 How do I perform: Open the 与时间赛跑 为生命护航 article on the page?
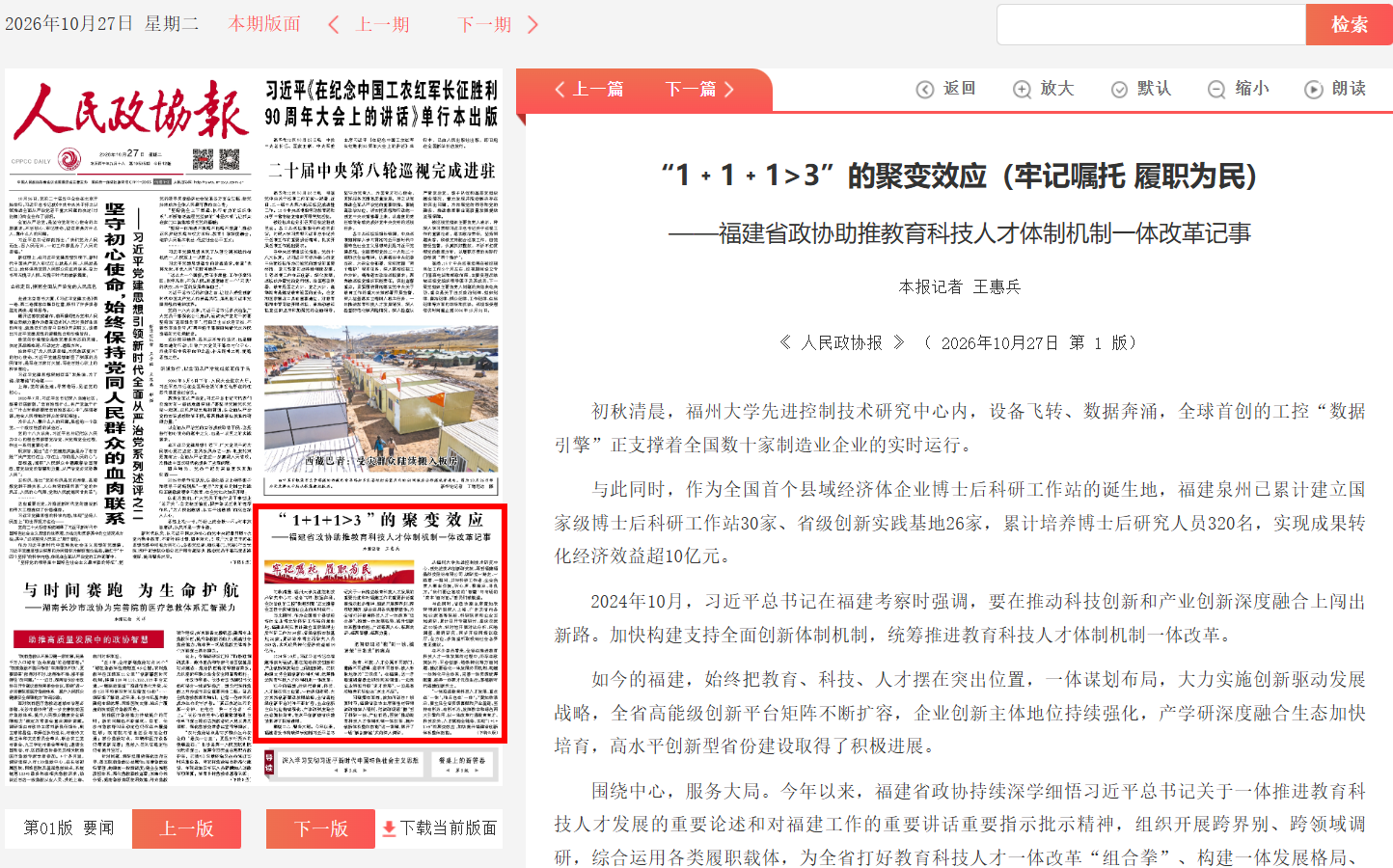pos(131,598)
